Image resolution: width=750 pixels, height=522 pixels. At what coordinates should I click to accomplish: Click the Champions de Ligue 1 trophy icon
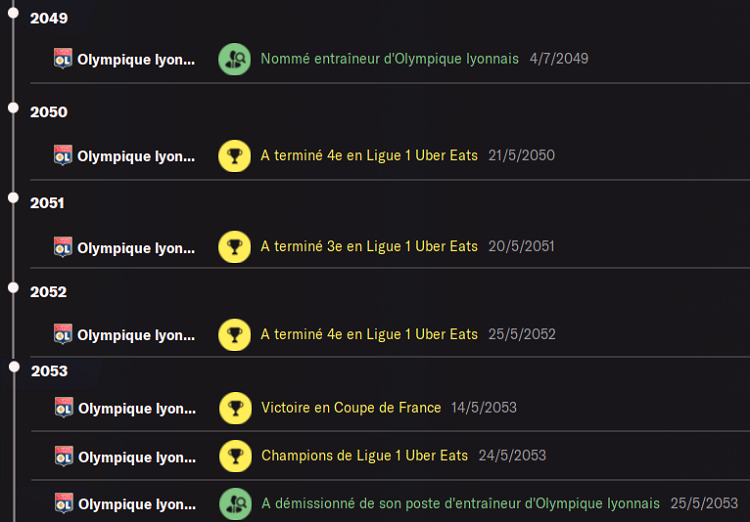pyautogui.click(x=236, y=456)
